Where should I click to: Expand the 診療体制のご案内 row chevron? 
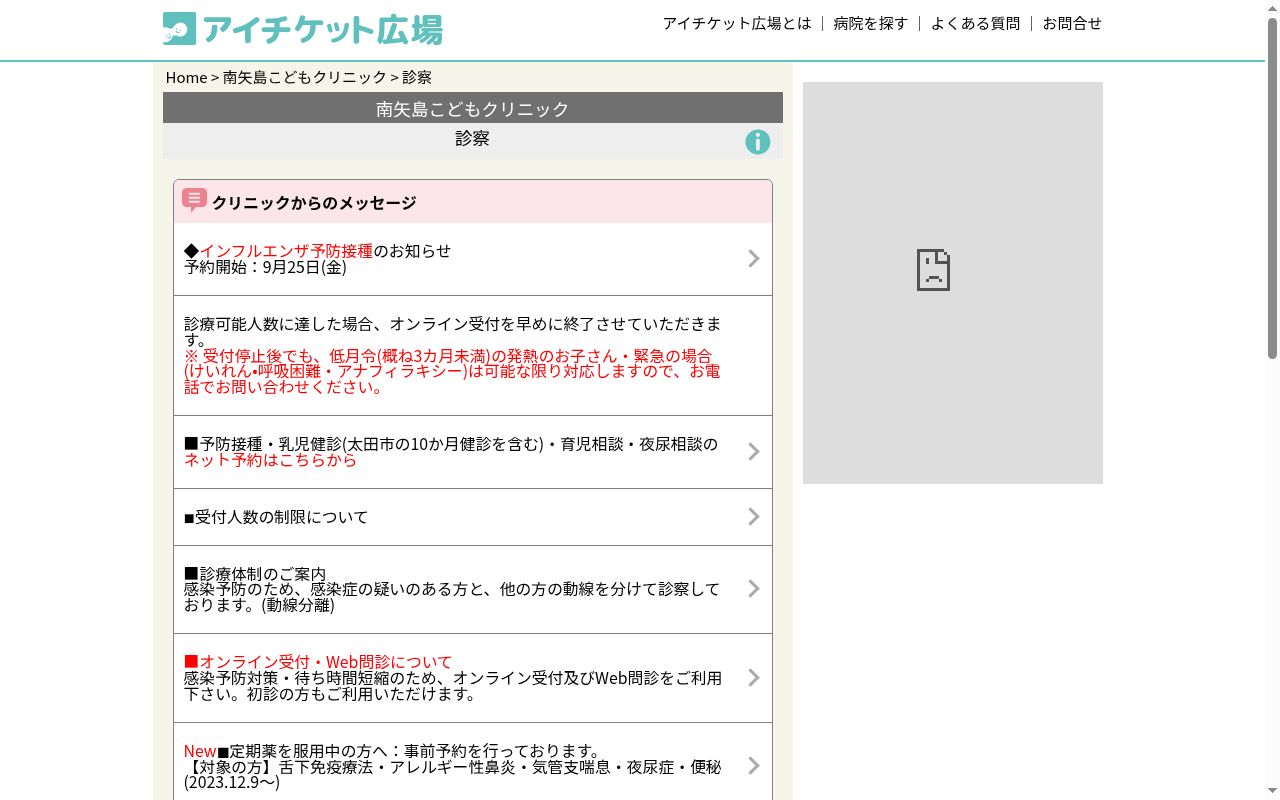tap(754, 589)
